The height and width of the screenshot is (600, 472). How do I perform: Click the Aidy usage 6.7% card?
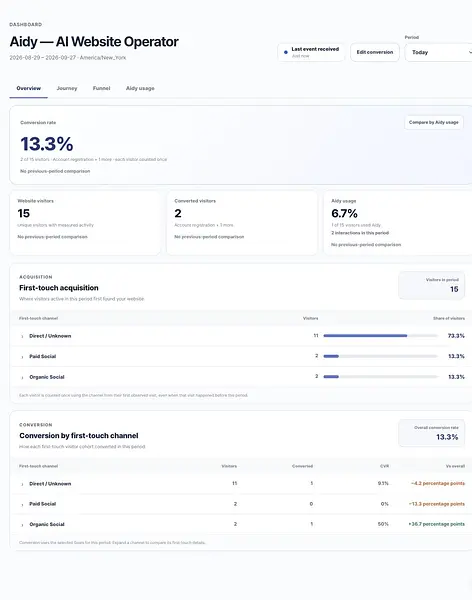[x=398, y=223]
